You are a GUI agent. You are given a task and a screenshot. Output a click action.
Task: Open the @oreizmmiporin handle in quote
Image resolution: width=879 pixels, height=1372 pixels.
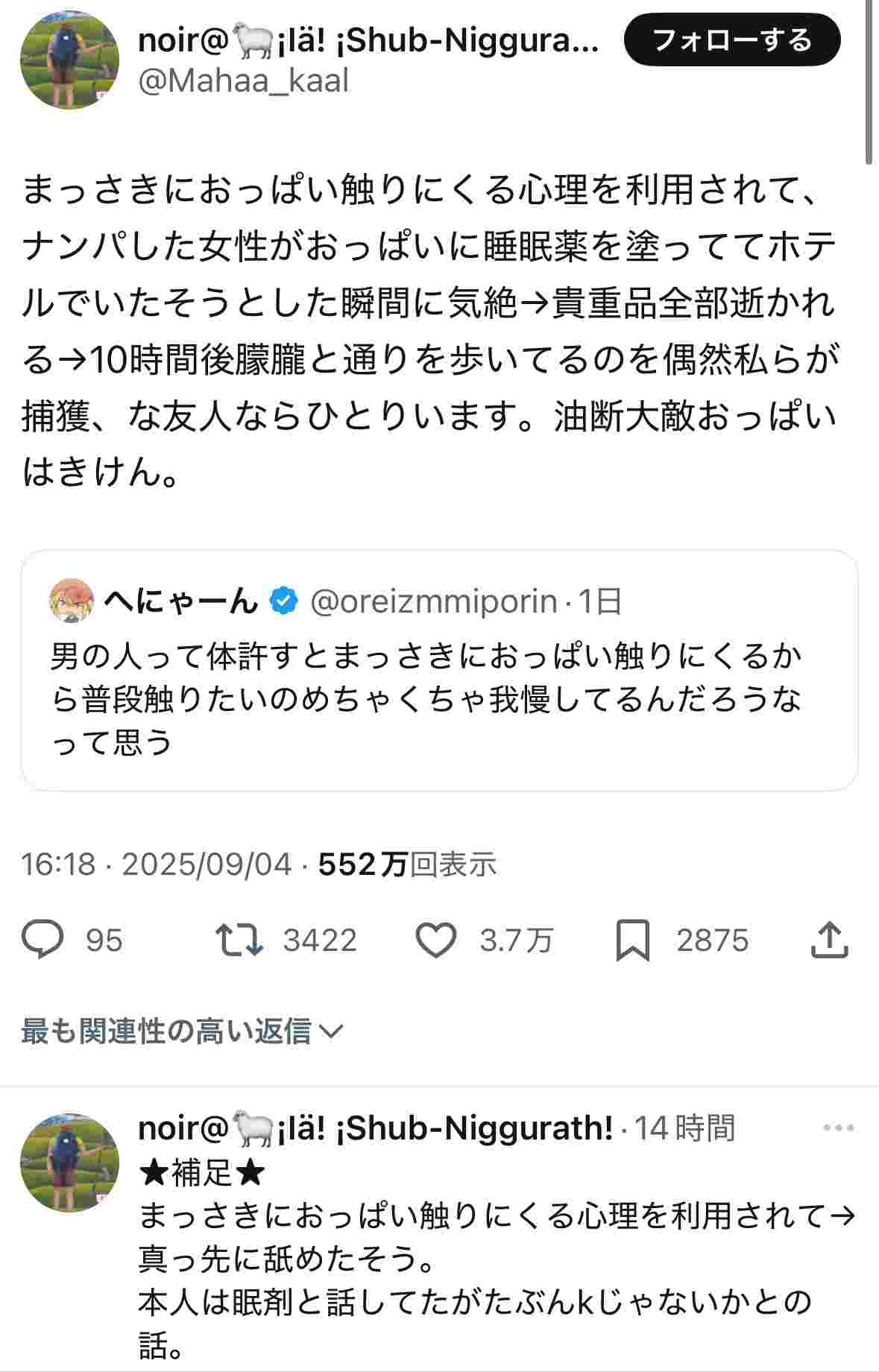tap(433, 601)
